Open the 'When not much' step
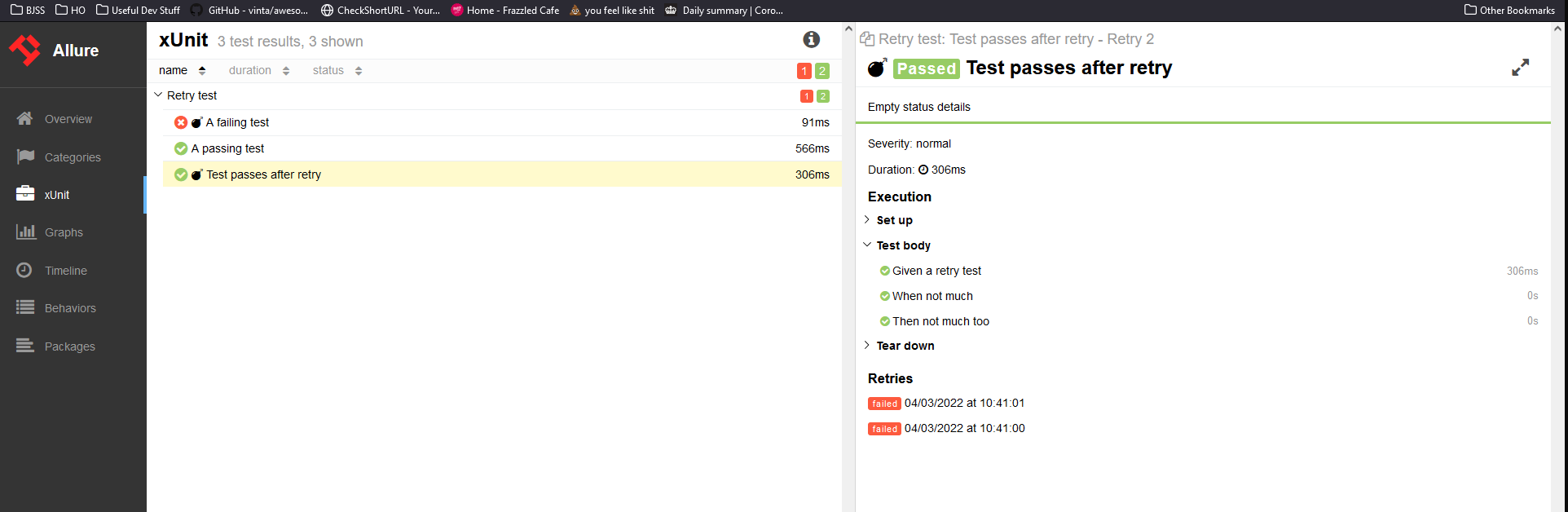The width and height of the screenshot is (1568, 512). (932, 296)
